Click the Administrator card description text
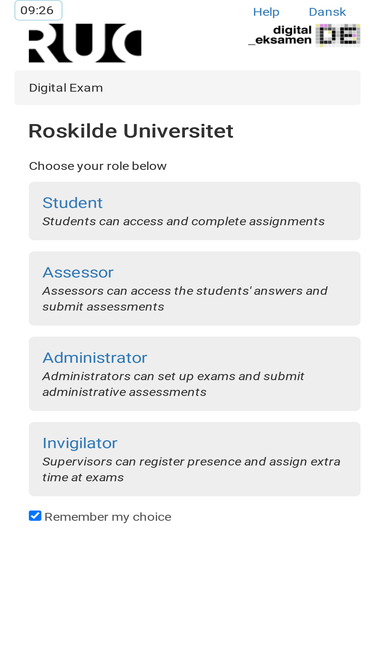This screenshot has height=667, width=375. click(x=173, y=384)
